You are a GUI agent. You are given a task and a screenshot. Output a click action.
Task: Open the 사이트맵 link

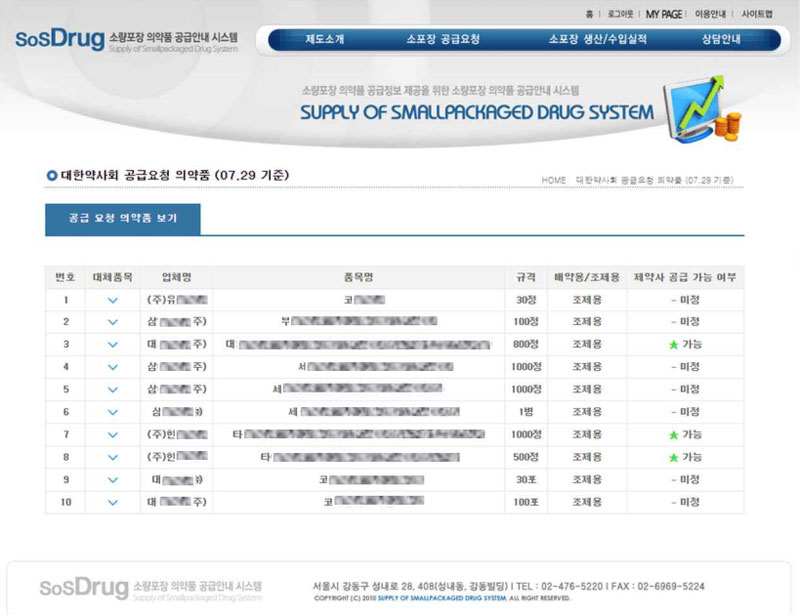757,14
